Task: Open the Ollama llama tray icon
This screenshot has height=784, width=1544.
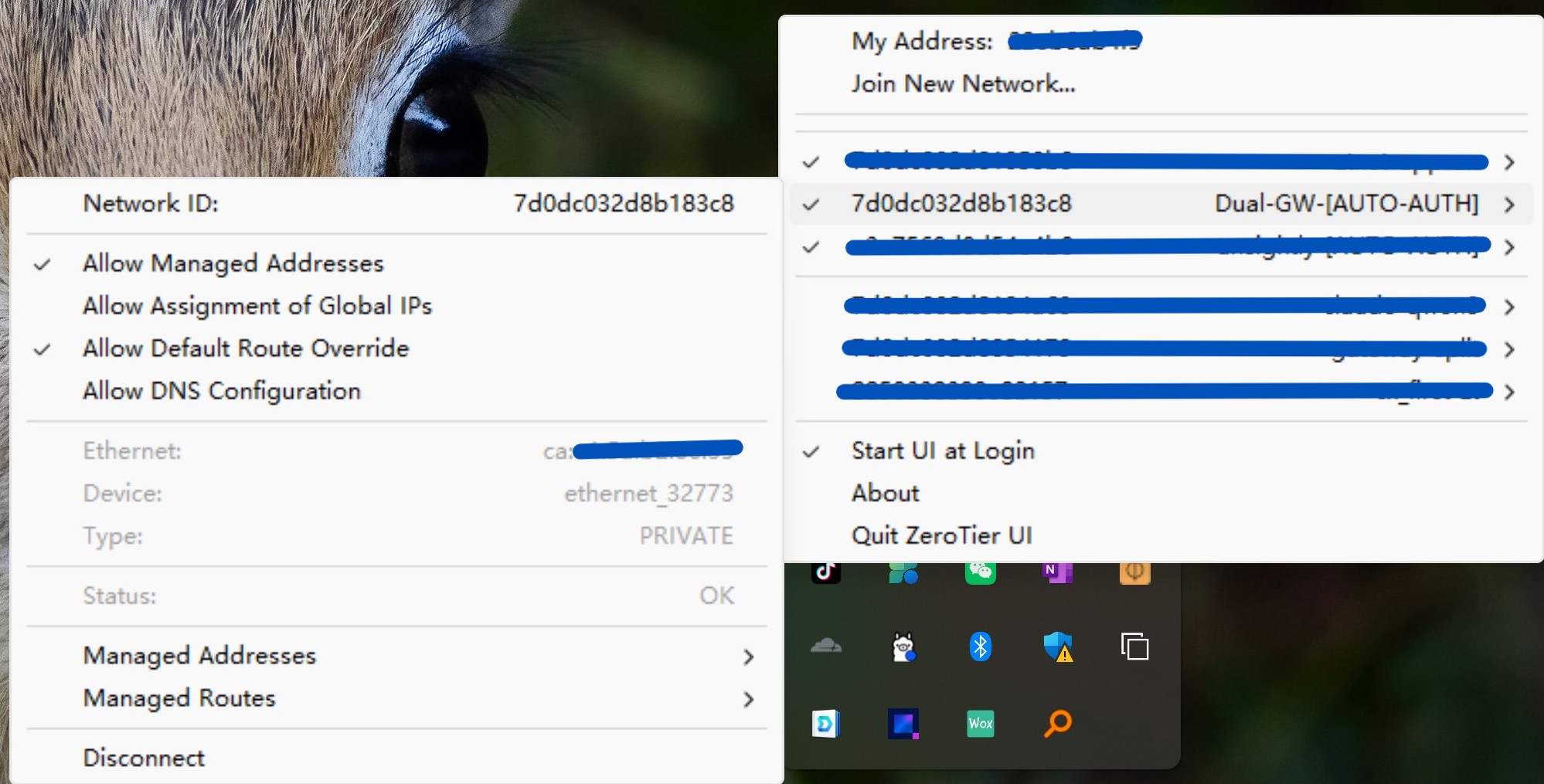Action: point(903,647)
